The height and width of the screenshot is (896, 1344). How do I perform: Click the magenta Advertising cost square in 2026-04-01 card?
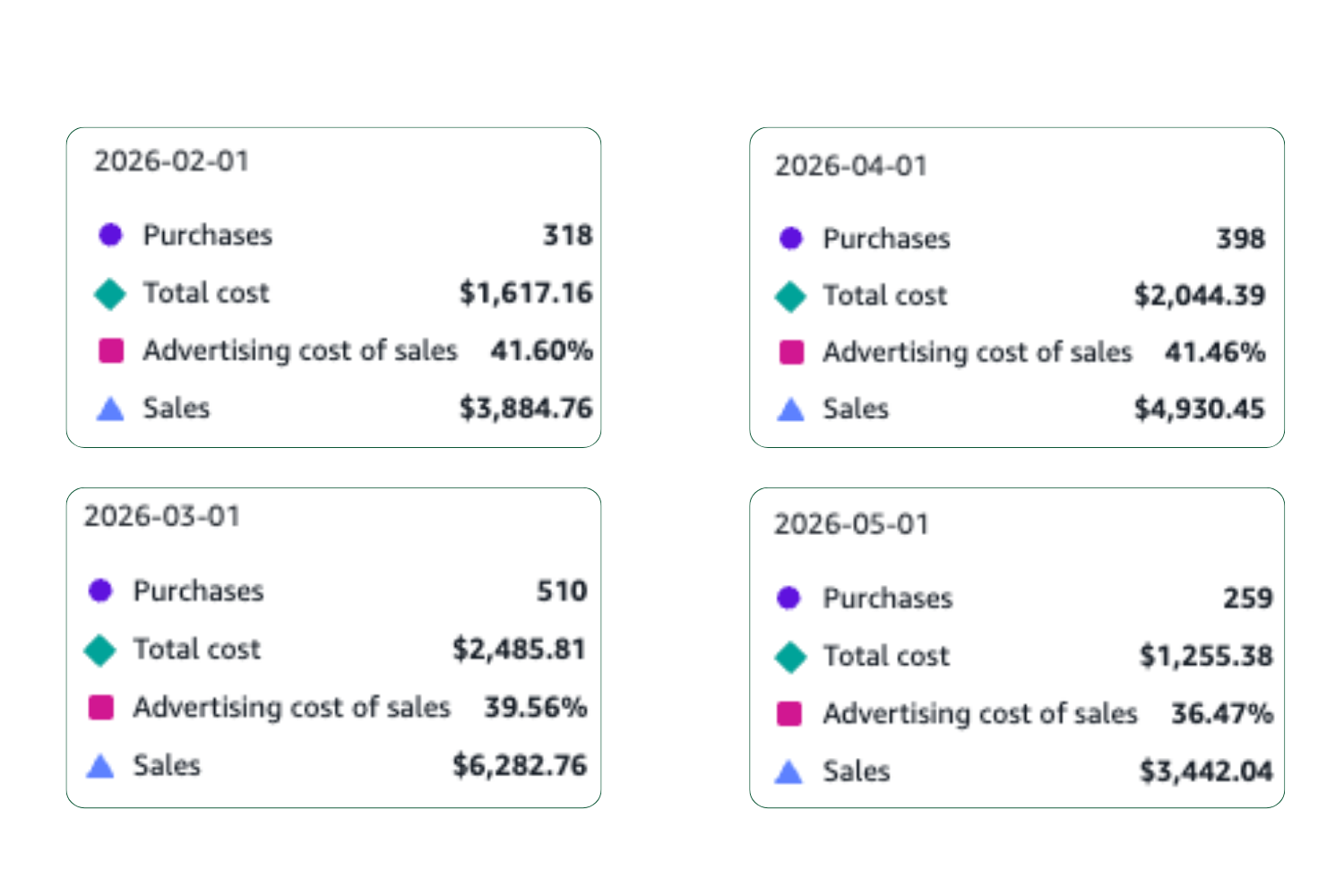pos(791,352)
